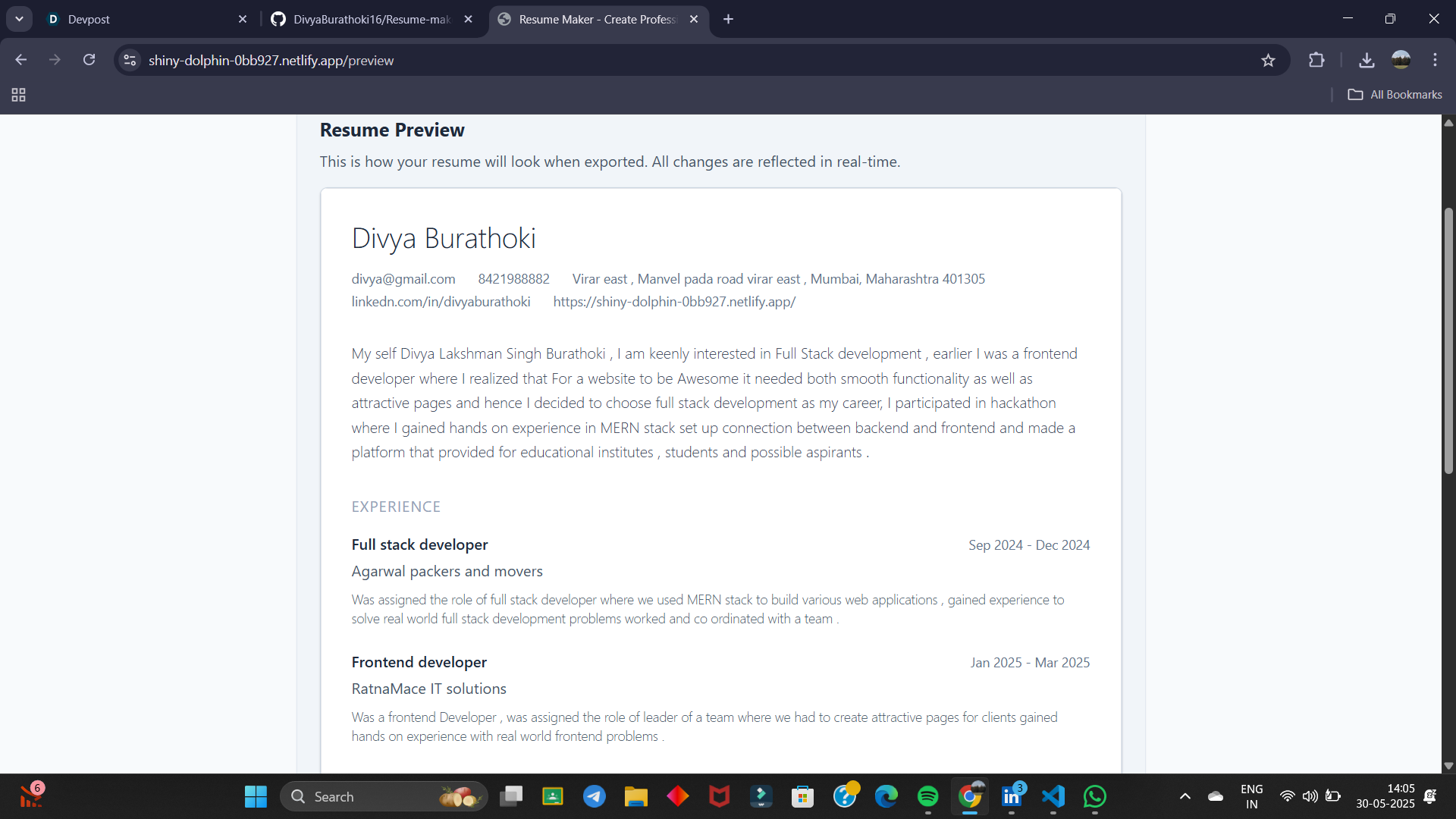The image size is (1456, 819).
Task: Click the netlify.app portfolio link in resume
Action: [674, 302]
